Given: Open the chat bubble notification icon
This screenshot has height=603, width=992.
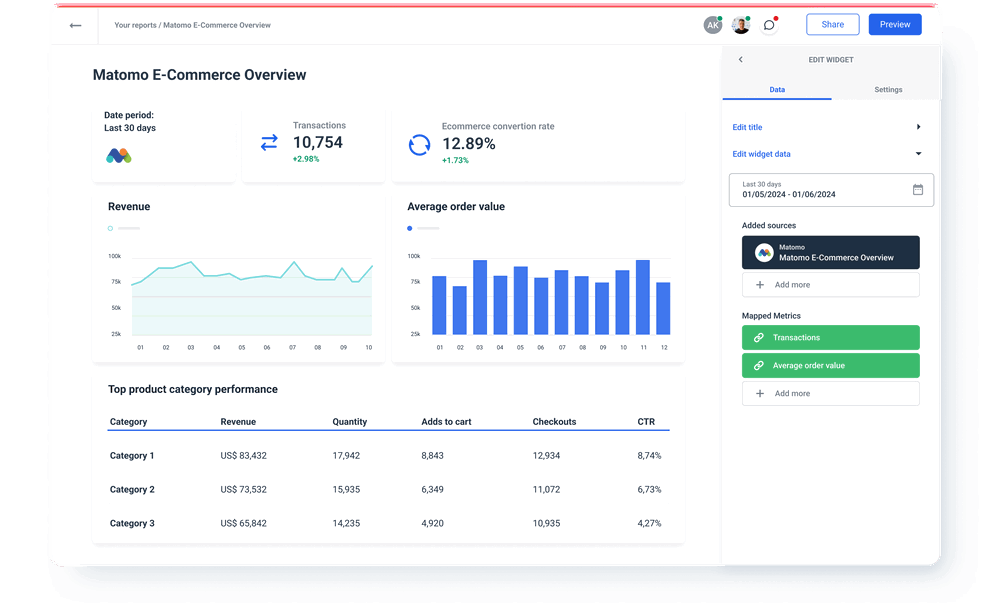Looking at the screenshot, I should tap(769, 24).
